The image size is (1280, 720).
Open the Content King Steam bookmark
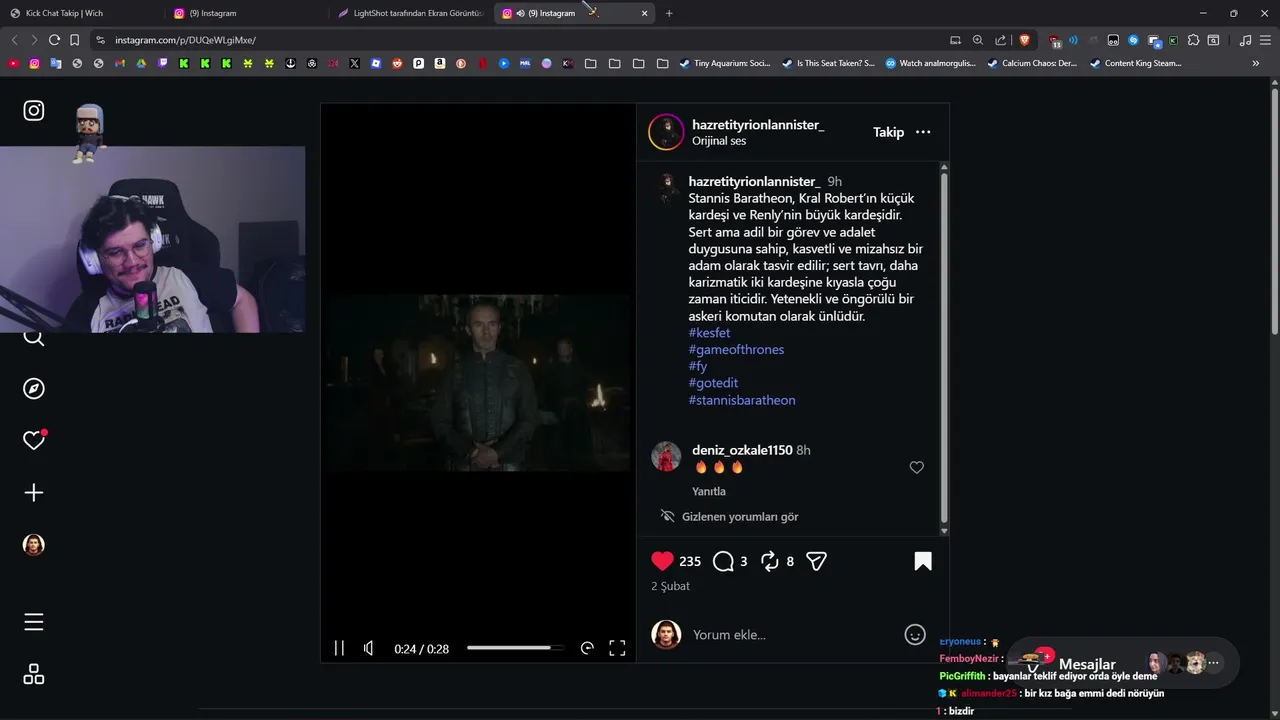[x=1135, y=63]
